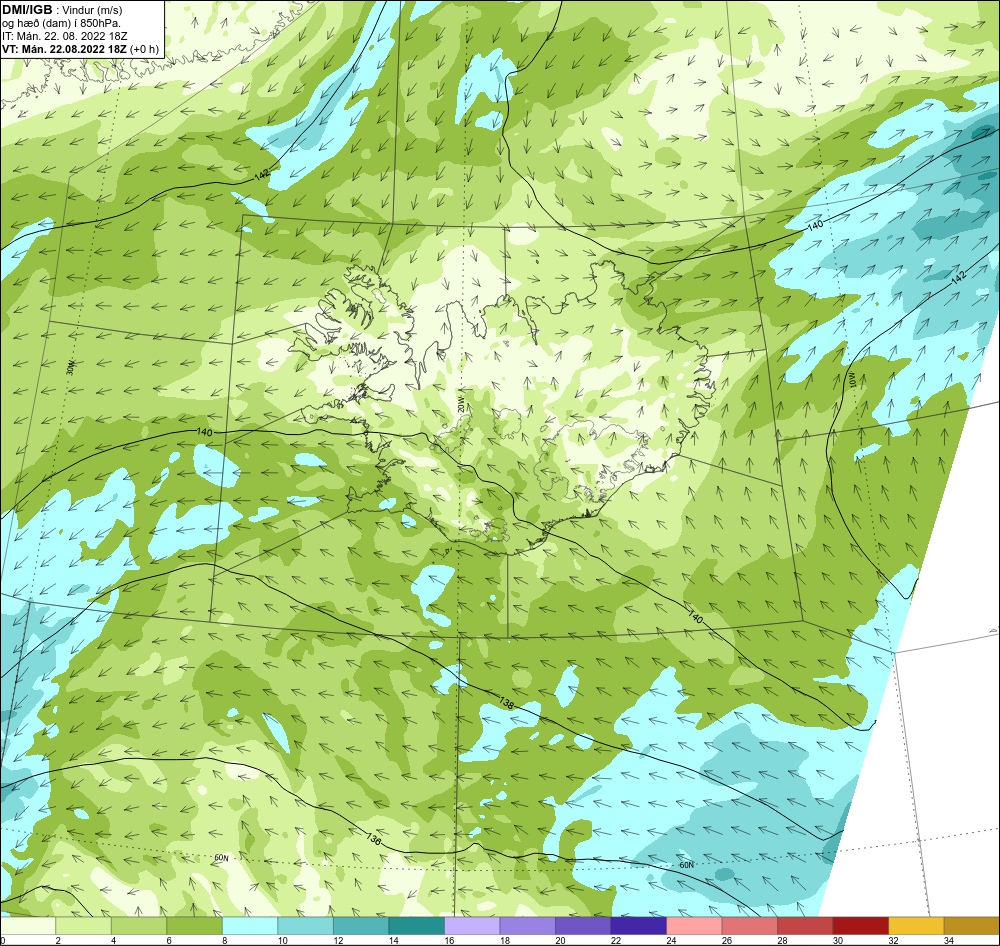This screenshot has height=946, width=1000.
Task: Click the 32–34 m/s yellow swatch
Action: 916,926
